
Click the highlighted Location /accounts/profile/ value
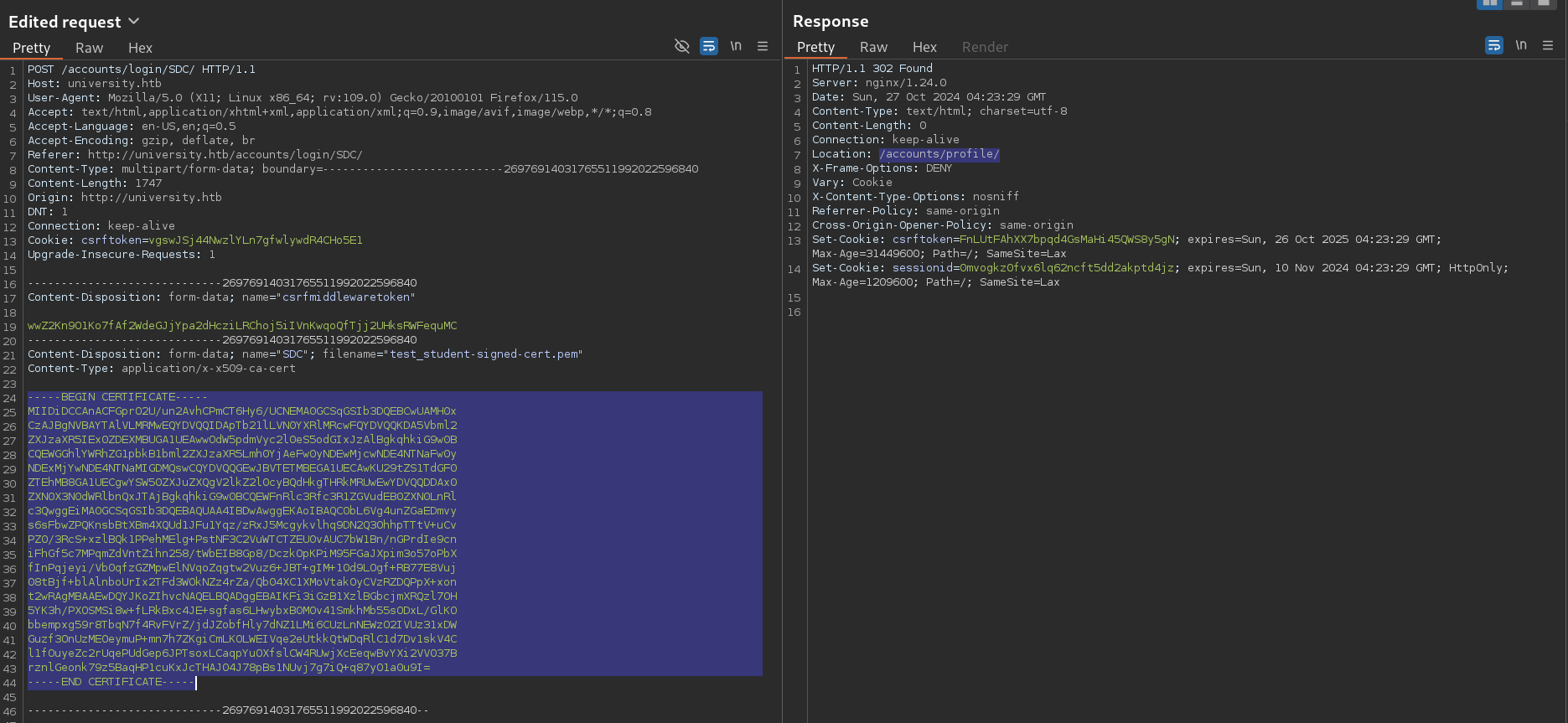[x=939, y=154]
